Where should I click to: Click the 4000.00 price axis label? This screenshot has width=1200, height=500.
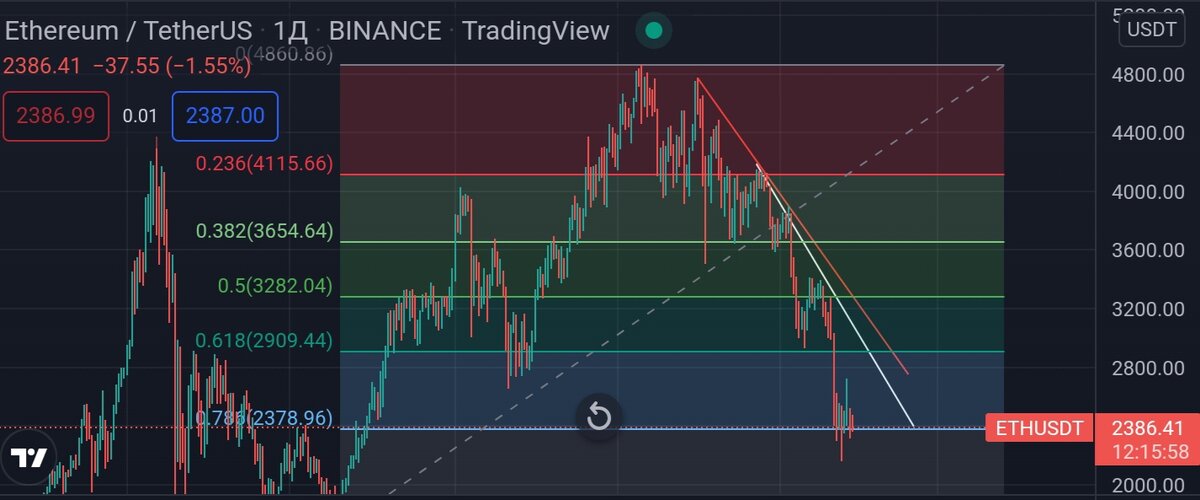coord(1146,192)
